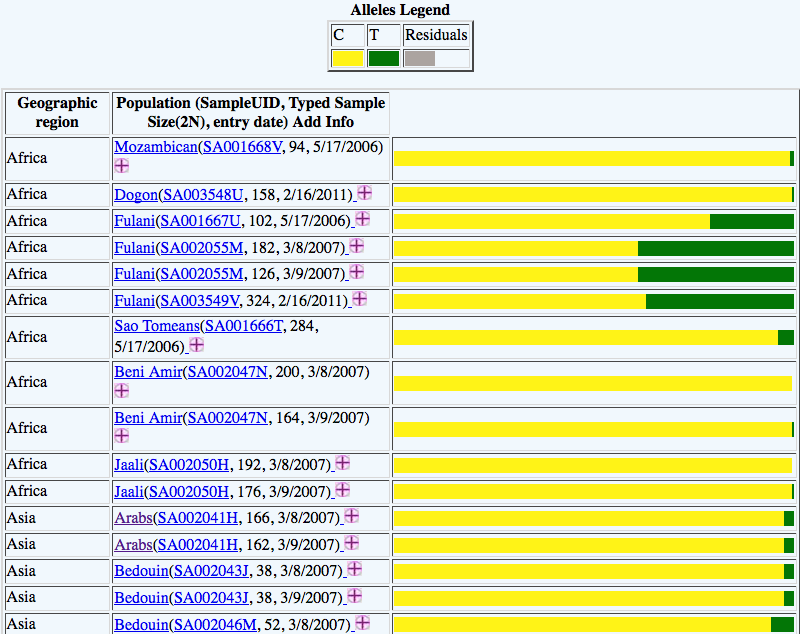Open Add Info icon for Fulani SA001667U
800x634 pixels.
coord(362,219)
